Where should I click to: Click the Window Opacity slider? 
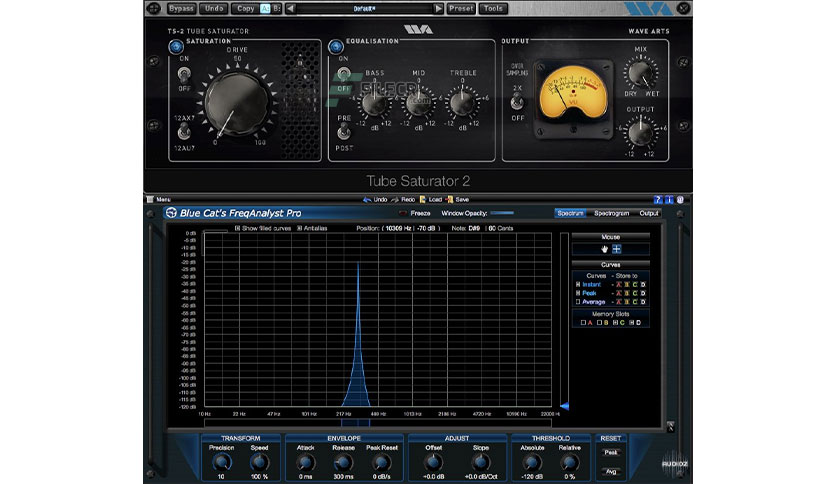[502, 213]
